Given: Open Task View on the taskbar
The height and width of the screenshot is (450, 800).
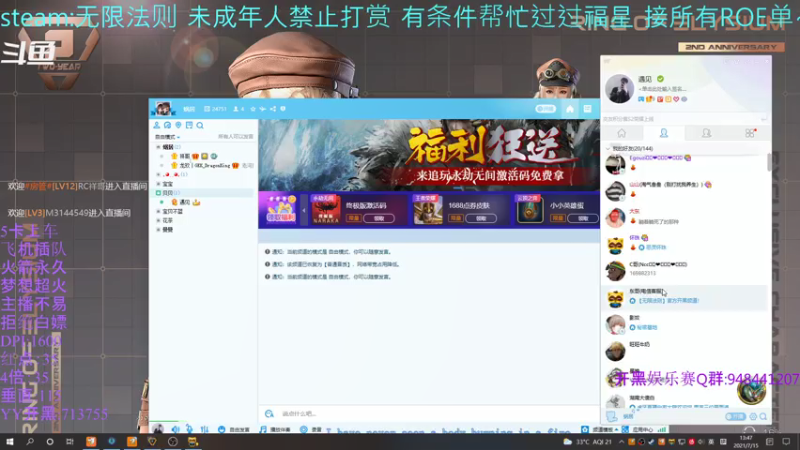Looking at the screenshot, I should (70, 441).
